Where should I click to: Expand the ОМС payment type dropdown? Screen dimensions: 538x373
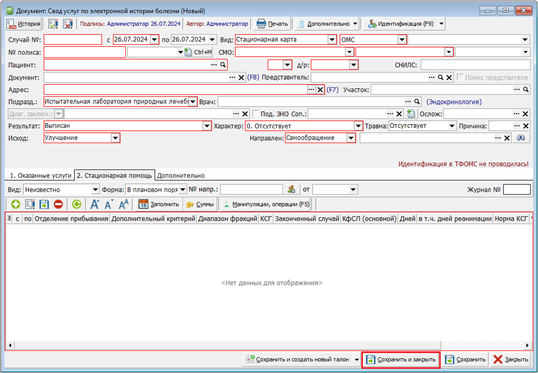[x=402, y=40]
